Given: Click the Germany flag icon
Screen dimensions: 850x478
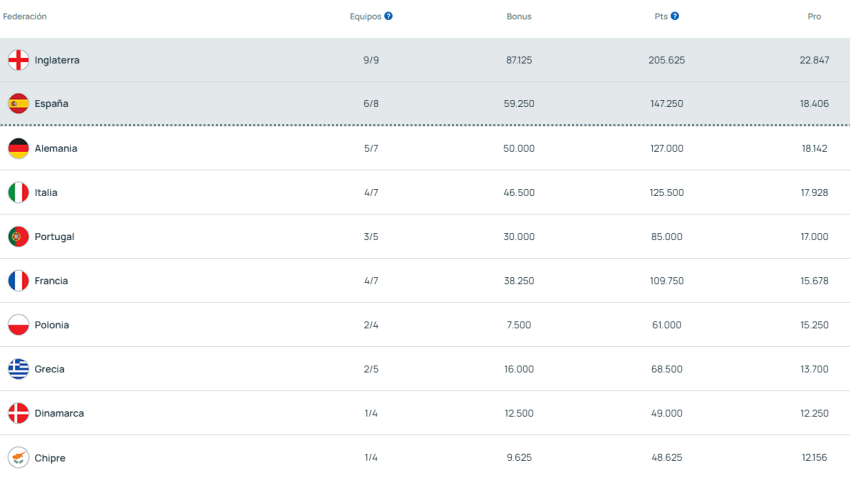Looking at the screenshot, I should (x=18, y=148).
